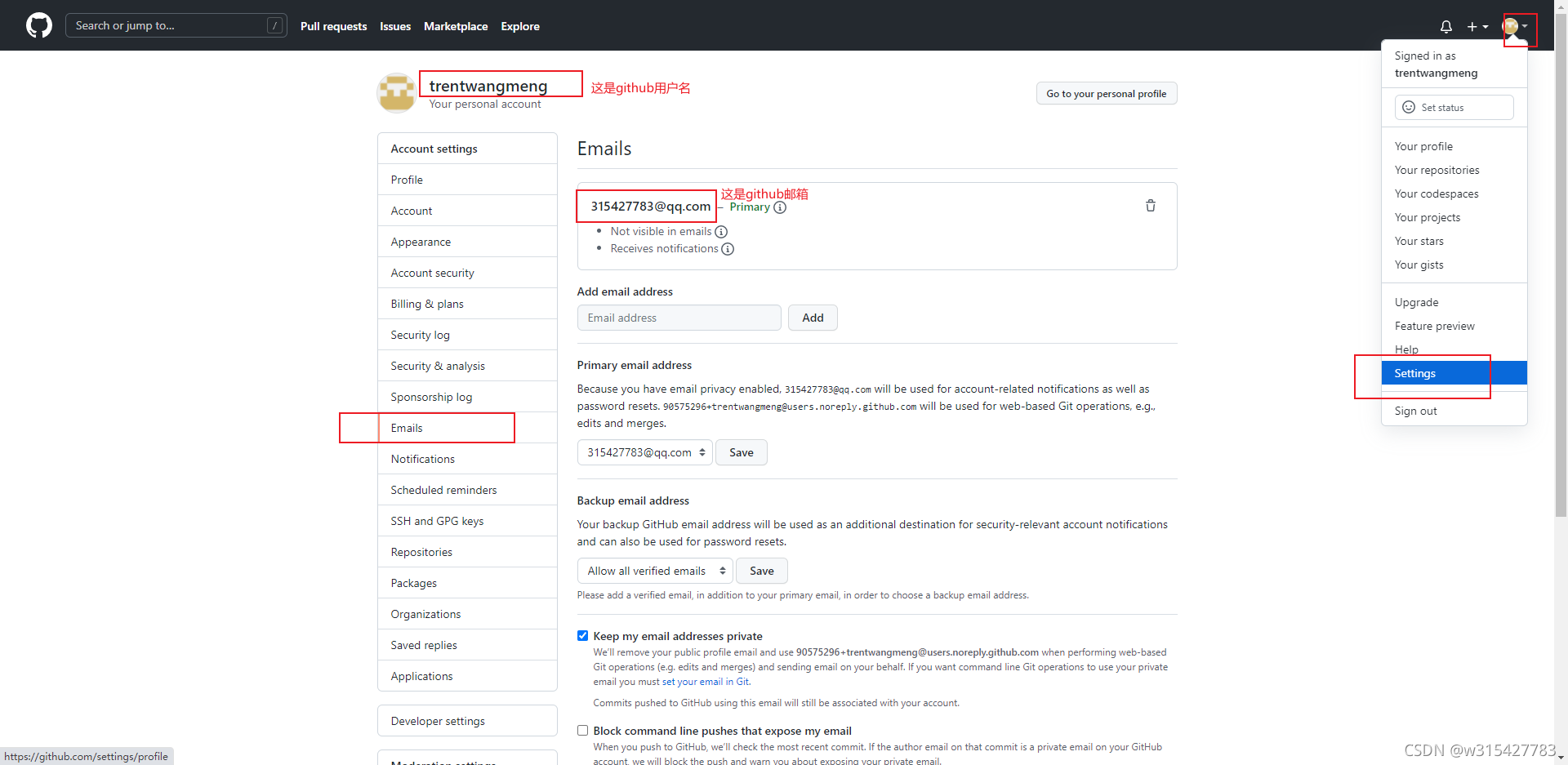
Task: Select Emails in settings sidebar
Action: coord(467,428)
